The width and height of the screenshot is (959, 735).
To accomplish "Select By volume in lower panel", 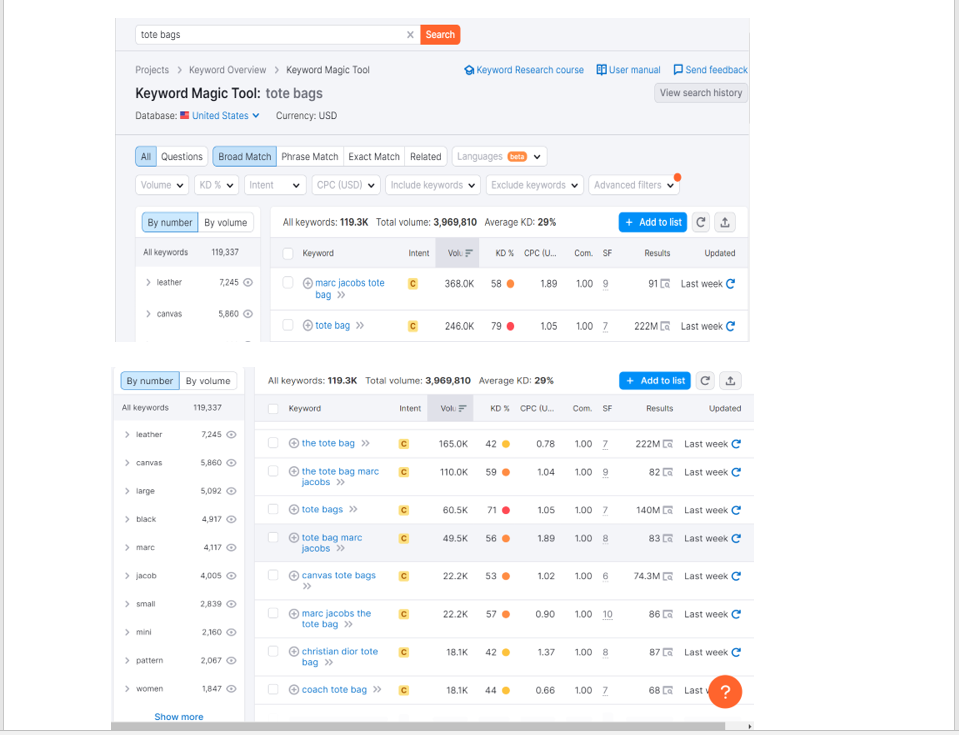I will coord(208,381).
